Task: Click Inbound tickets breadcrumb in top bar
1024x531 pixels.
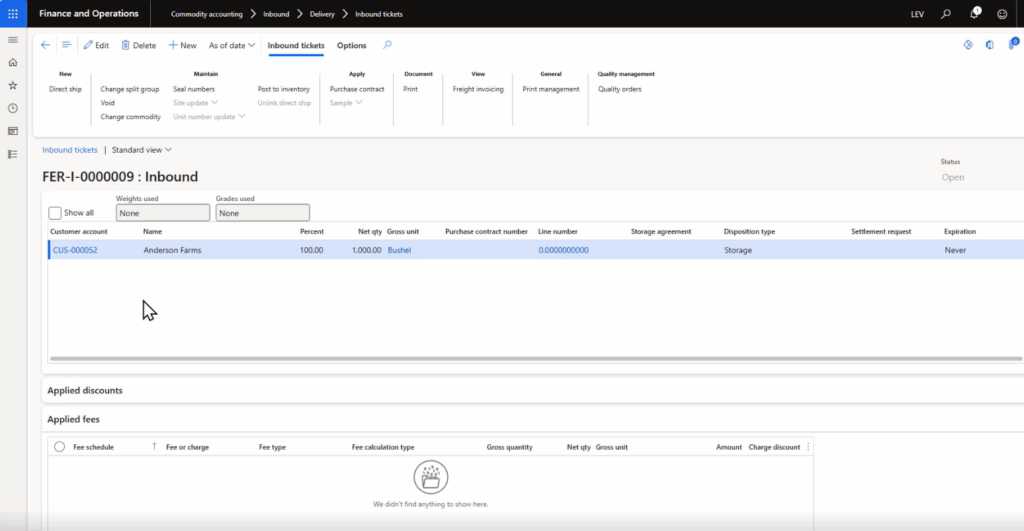Action: pyautogui.click(x=379, y=14)
